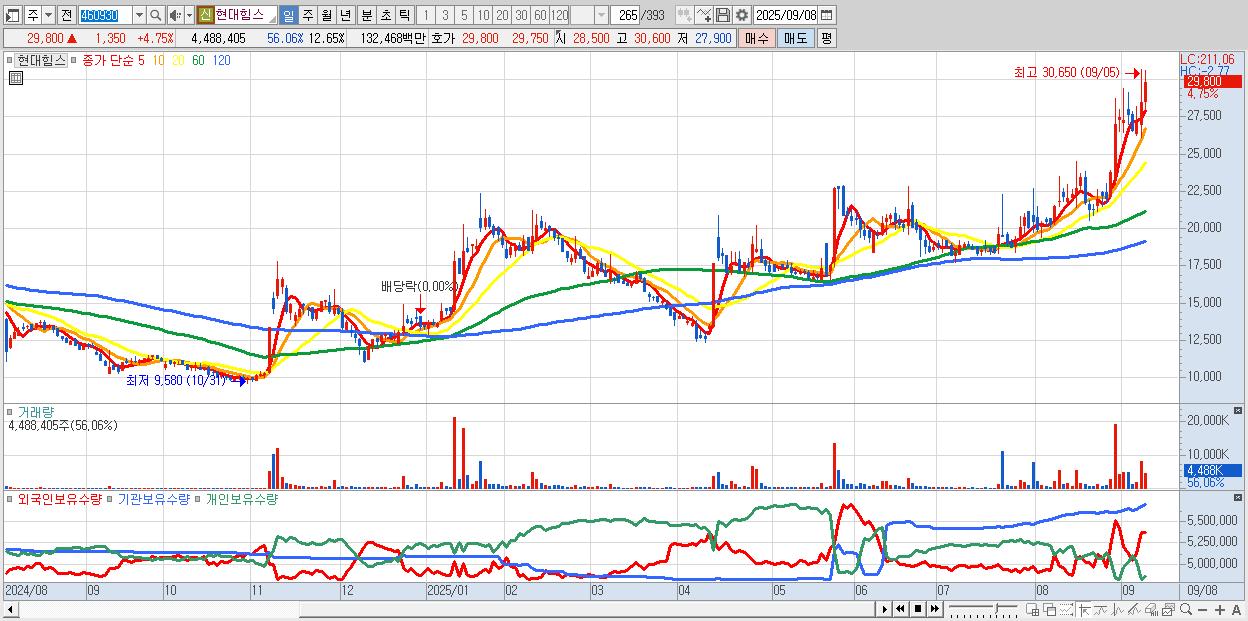The height and width of the screenshot is (621, 1248).
Task: Click the bottom magnifier zoom icon
Action: tap(1186, 609)
